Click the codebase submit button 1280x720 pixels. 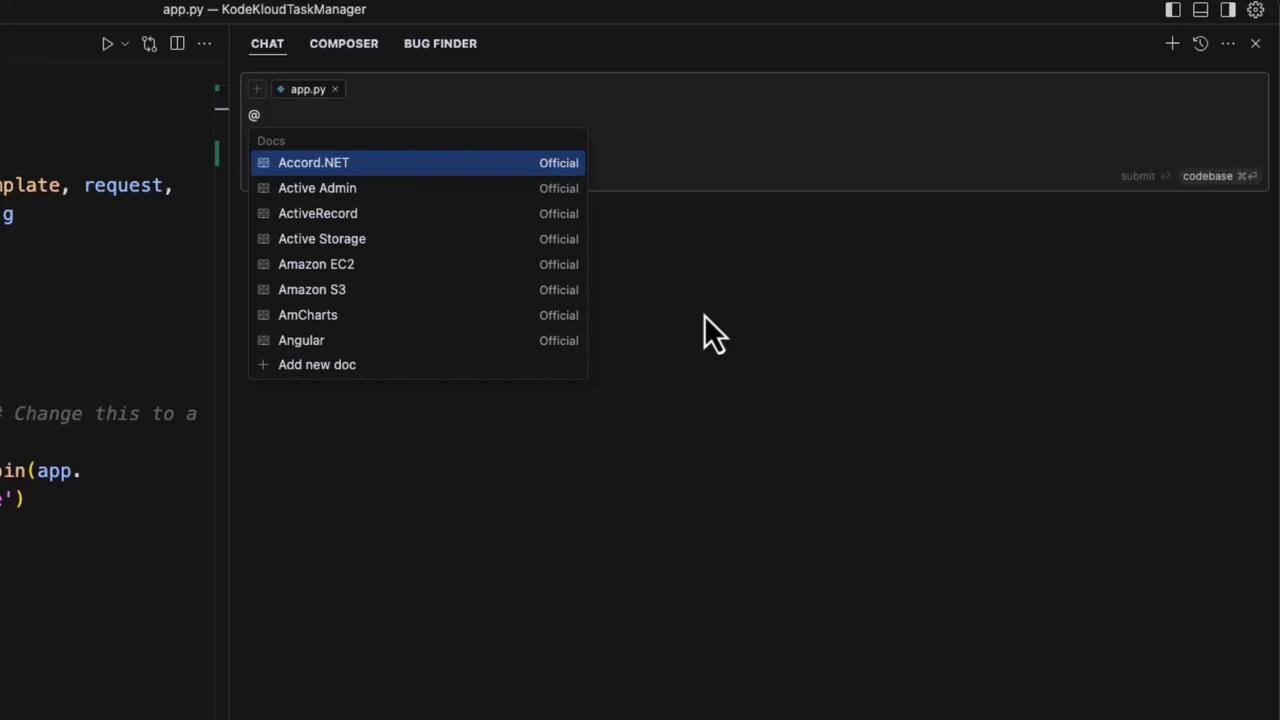(x=1220, y=176)
